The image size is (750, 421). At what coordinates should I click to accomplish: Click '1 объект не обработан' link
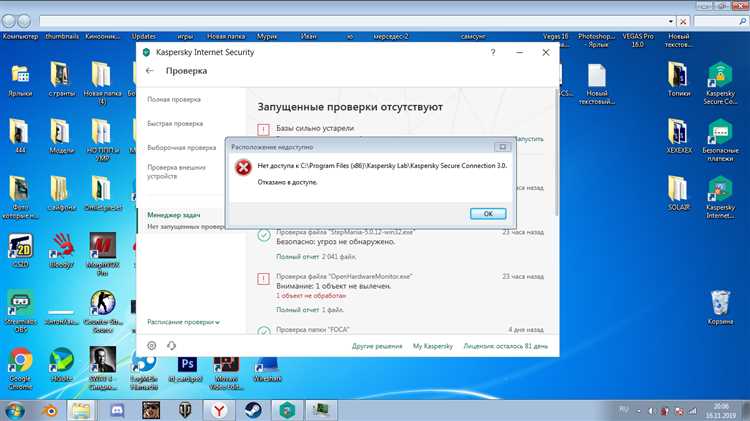tap(311, 296)
